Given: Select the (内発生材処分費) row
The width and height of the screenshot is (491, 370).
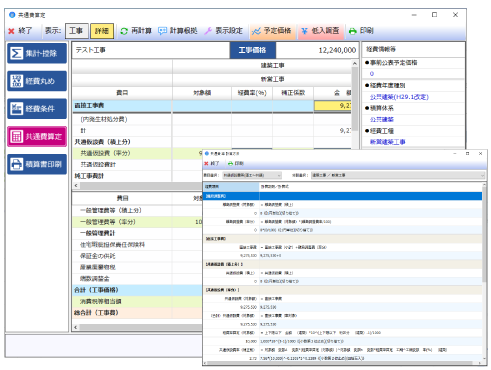Looking at the screenshot, I should click(212, 119).
